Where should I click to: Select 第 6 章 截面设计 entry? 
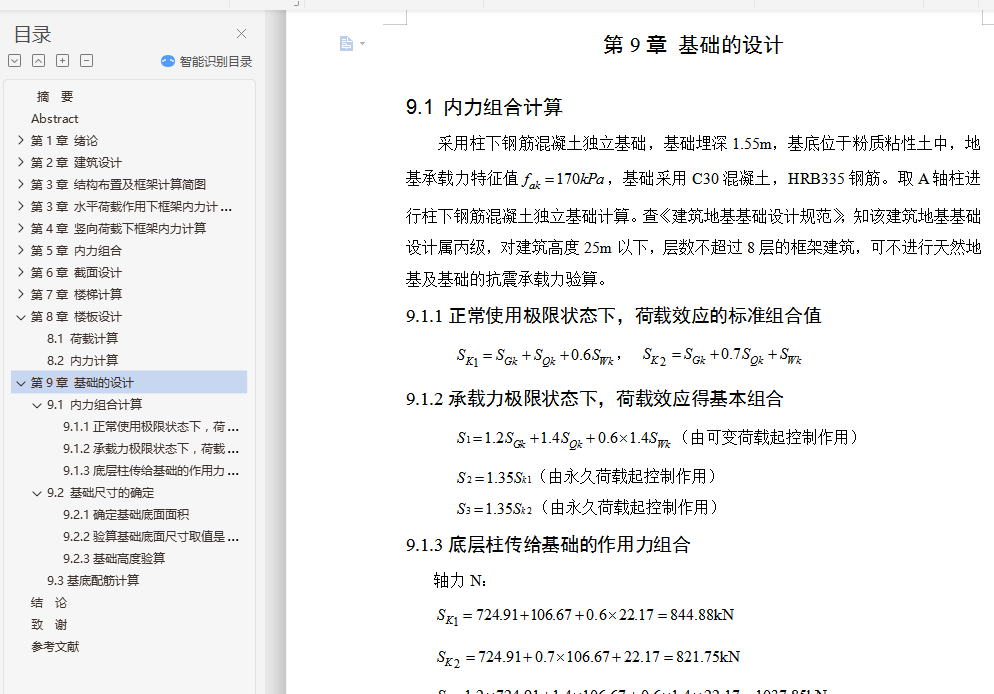(76, 273)
